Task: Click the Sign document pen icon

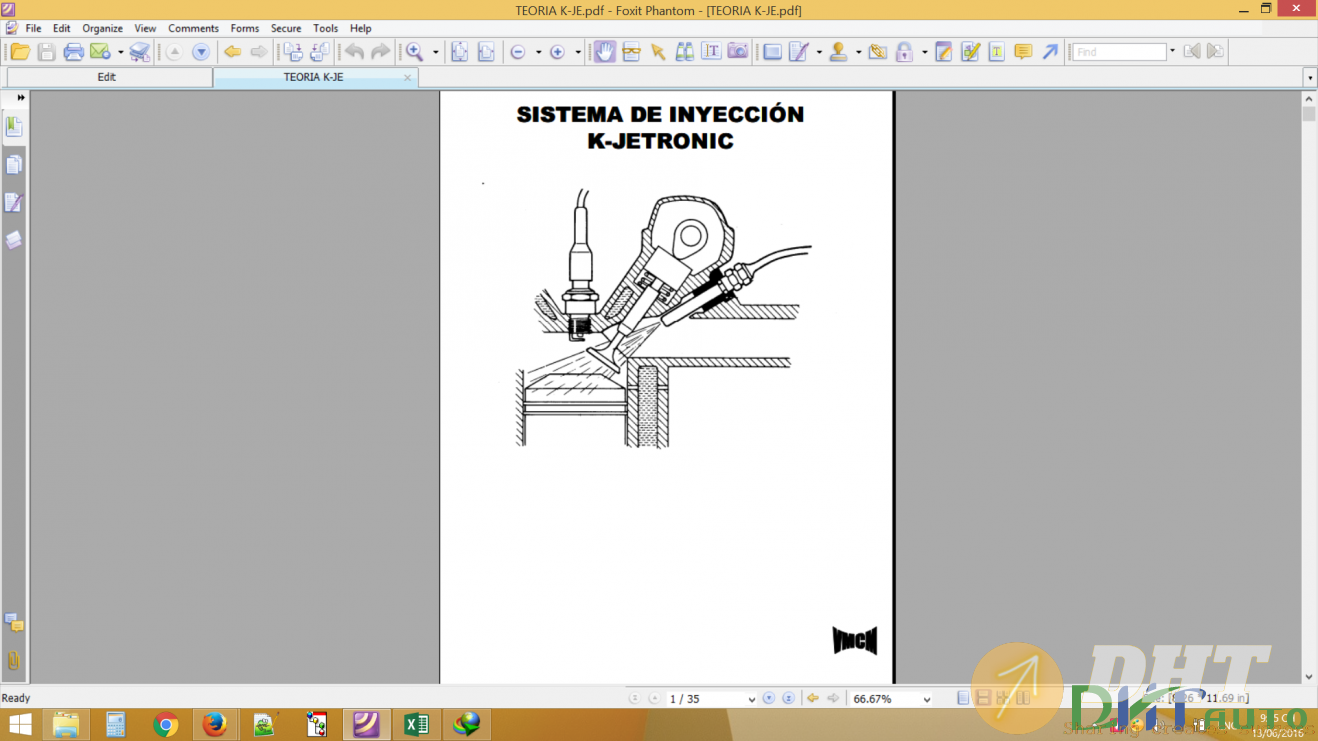Action: tap(799, 52)
